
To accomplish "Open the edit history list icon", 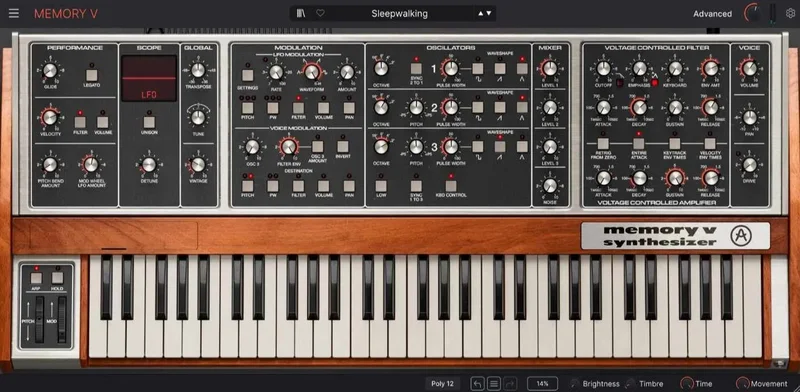I will click(494, 384).
